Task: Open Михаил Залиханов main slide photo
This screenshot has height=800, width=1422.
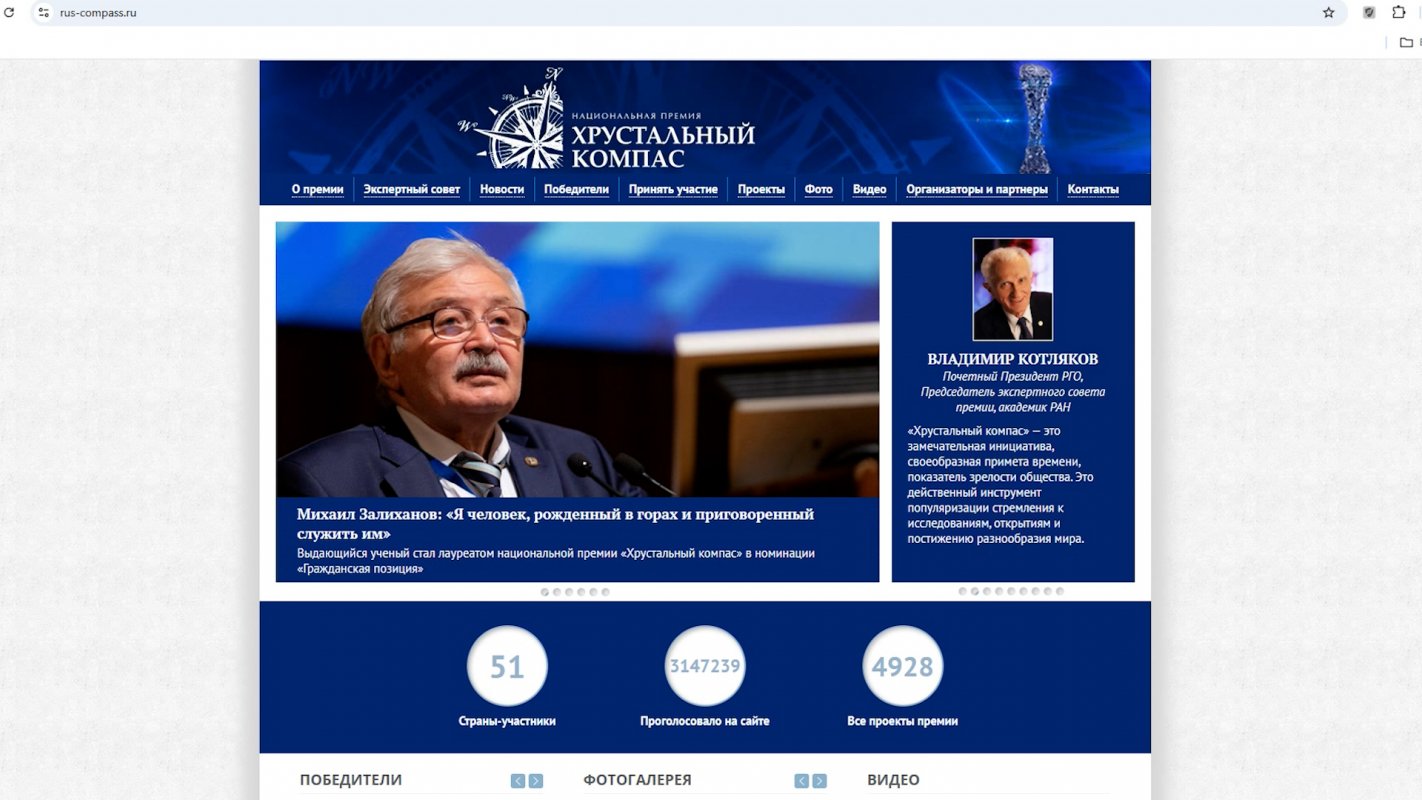Action: coord(577,359)
